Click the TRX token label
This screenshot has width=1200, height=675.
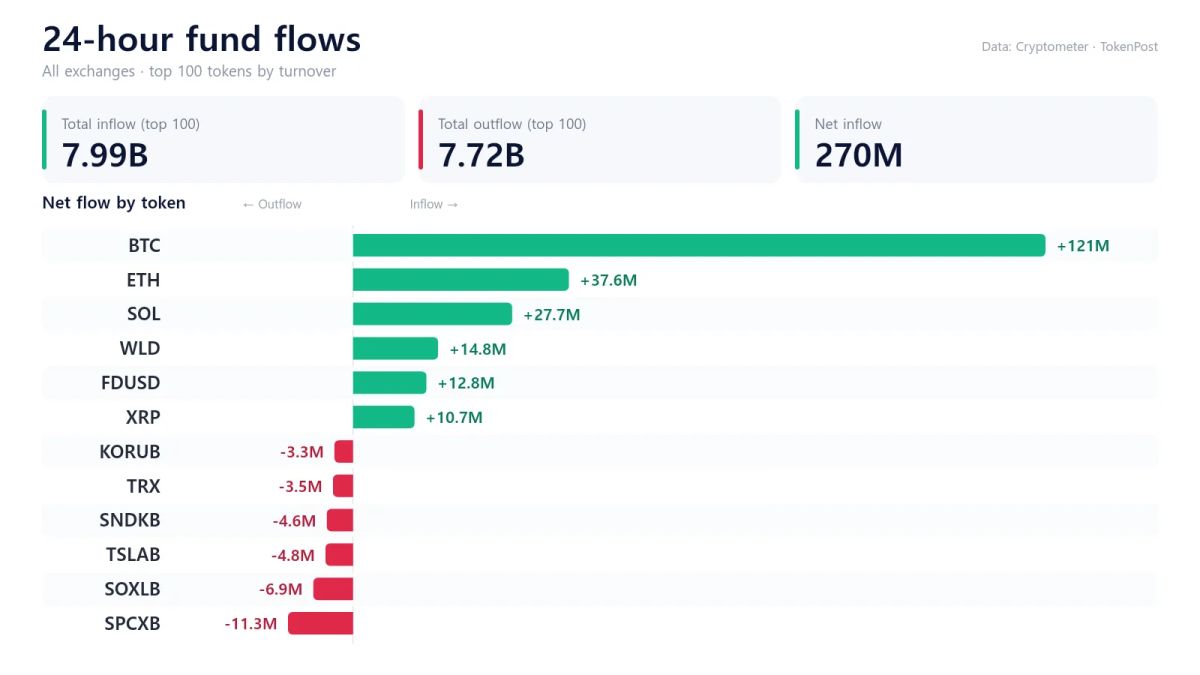[144, 486]
